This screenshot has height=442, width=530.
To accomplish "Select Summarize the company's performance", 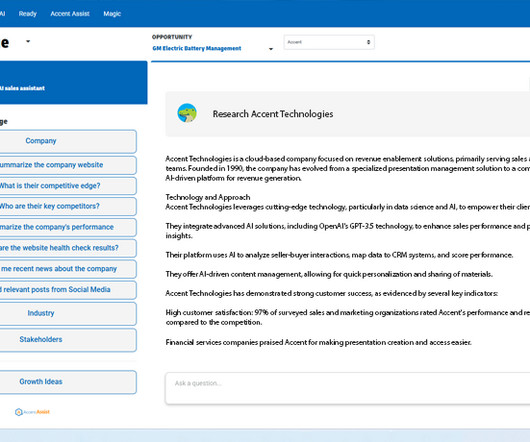I will (x=68, y=227).
